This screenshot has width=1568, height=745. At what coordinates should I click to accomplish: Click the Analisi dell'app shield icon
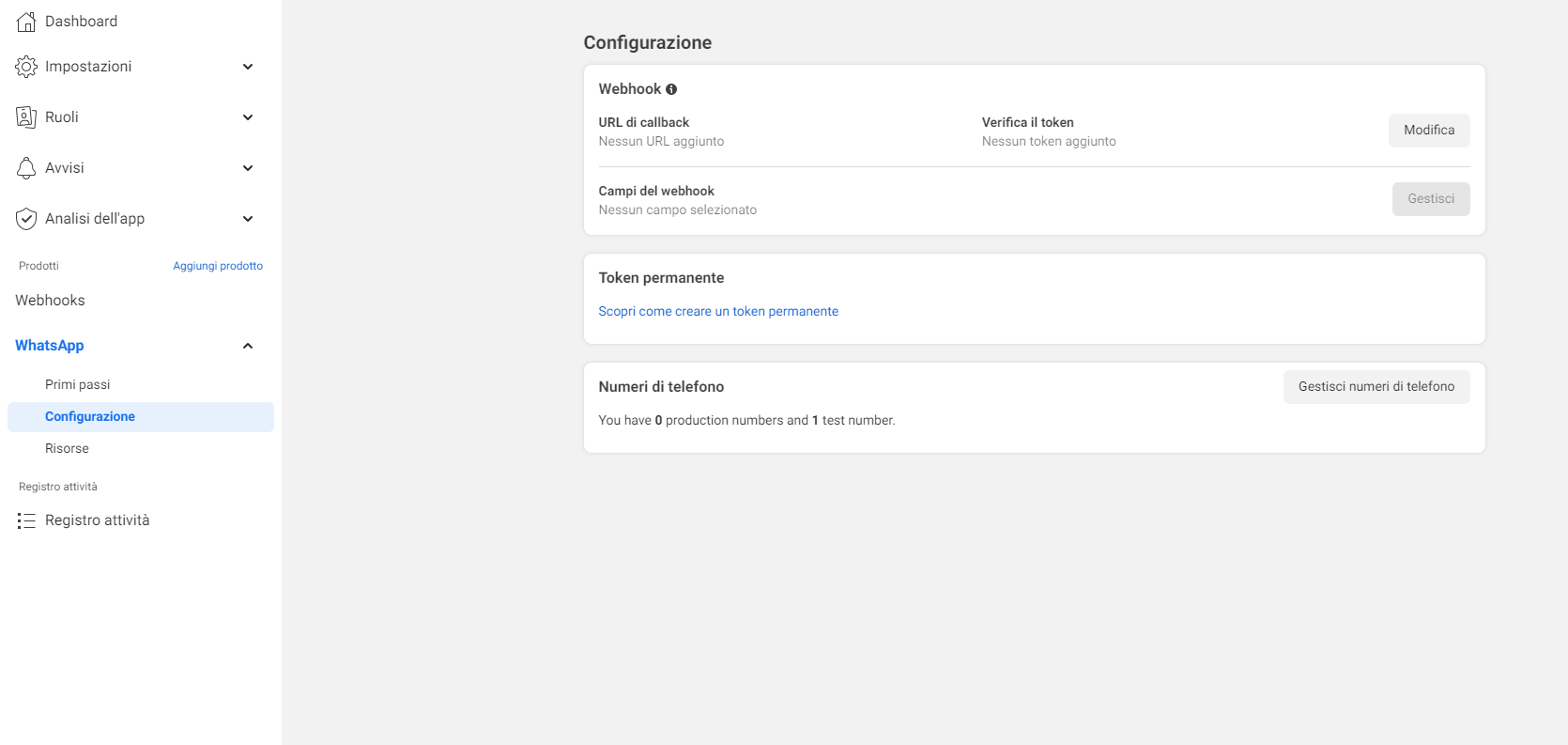[x=26, y=219]
